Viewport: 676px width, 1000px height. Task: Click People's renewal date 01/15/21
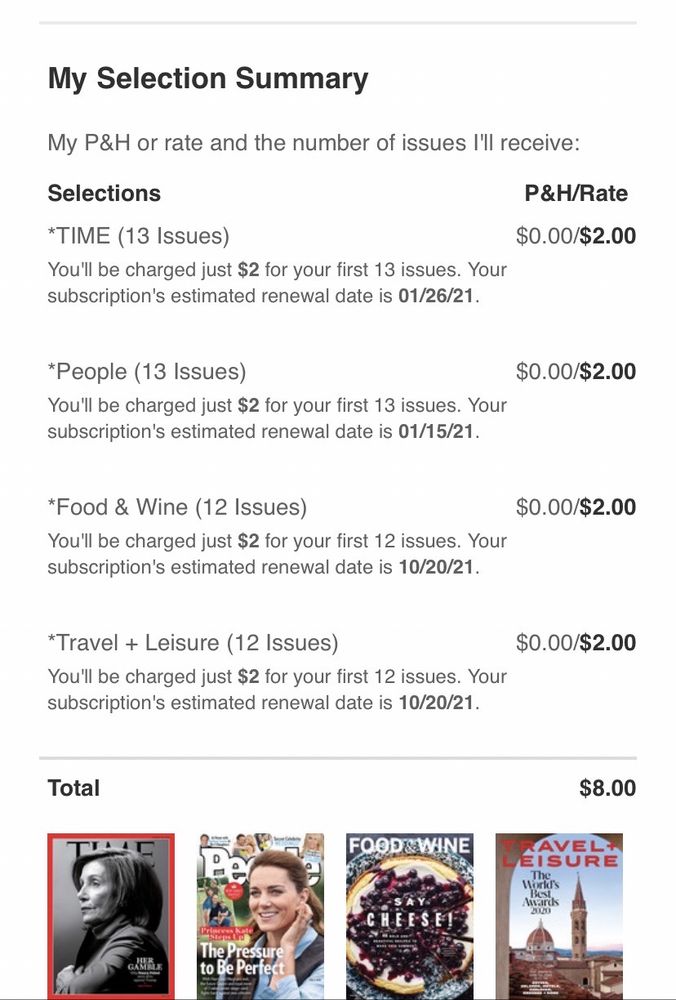click(436, 432)
